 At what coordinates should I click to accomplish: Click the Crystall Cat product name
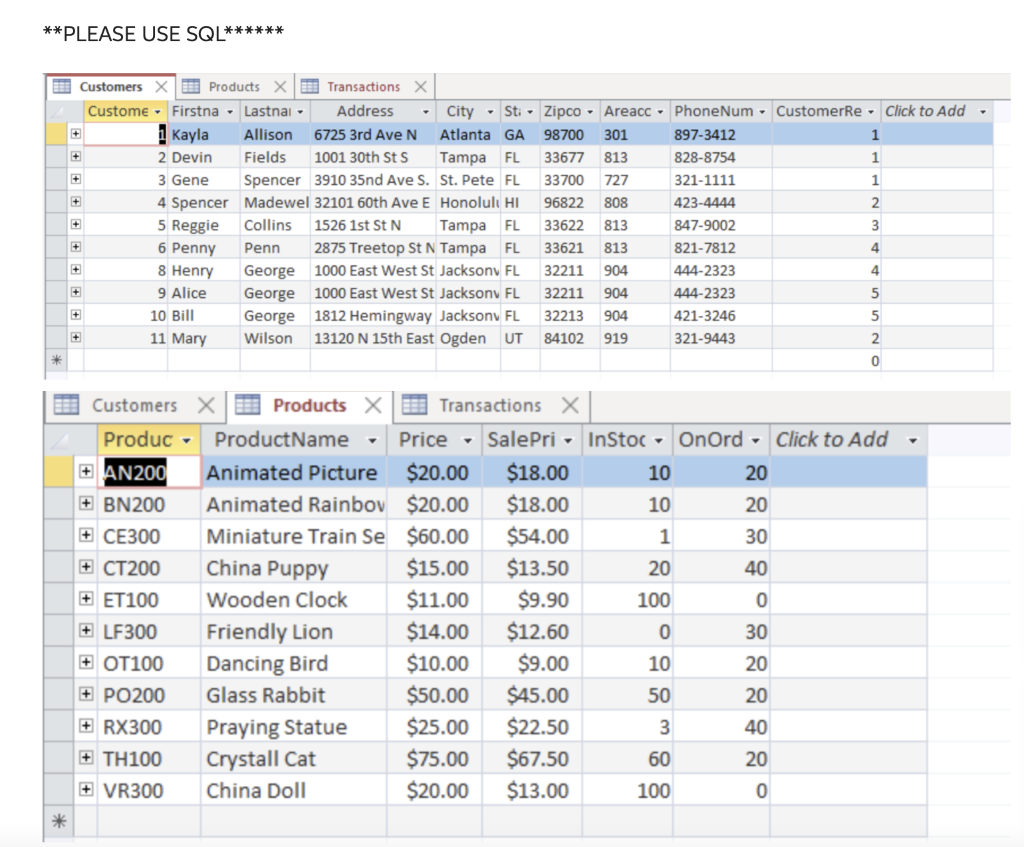tap(294, 759)
